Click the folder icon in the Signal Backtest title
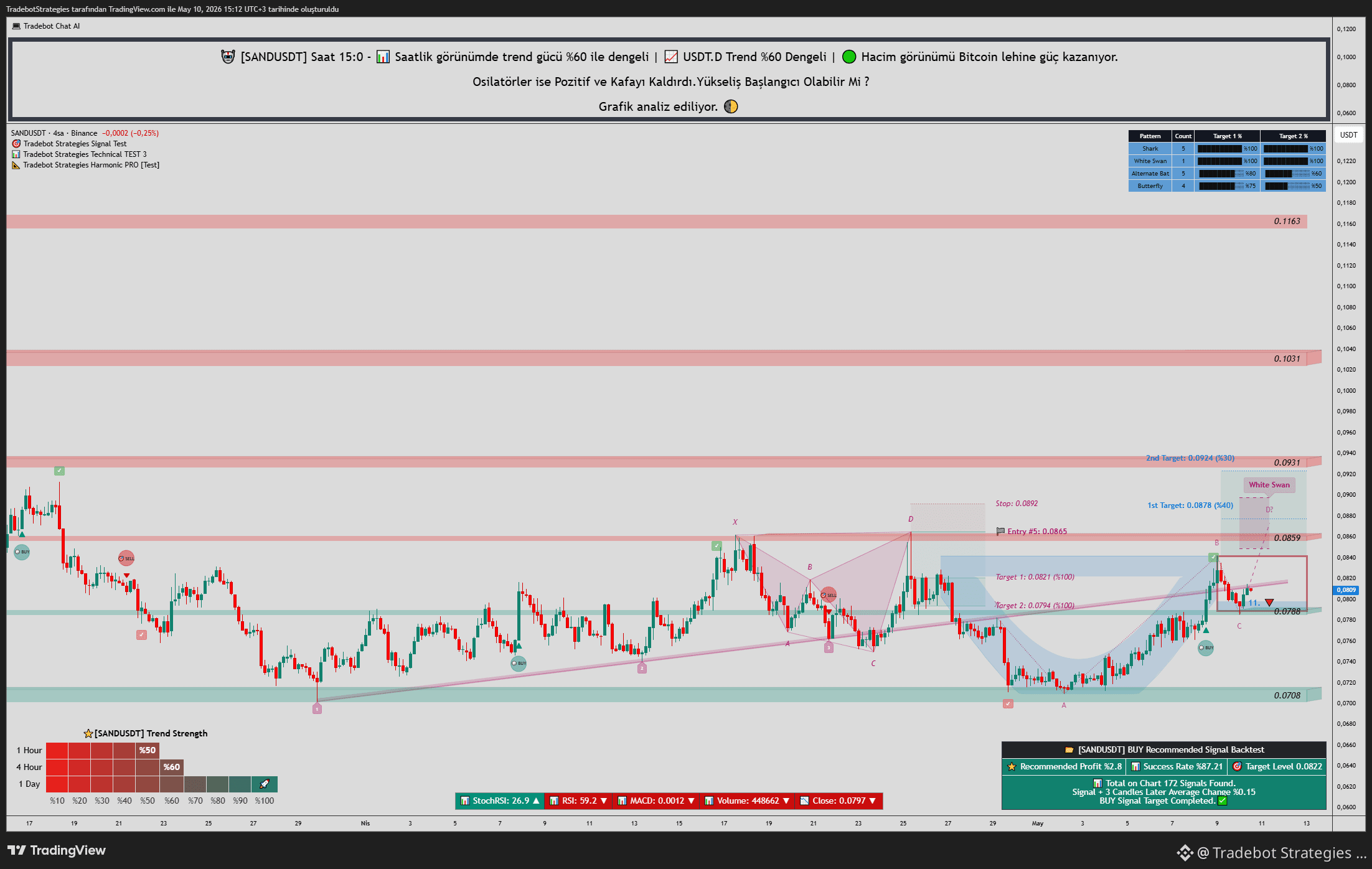The height and width of the screenshot is (869, 1372). [1069, 750]
